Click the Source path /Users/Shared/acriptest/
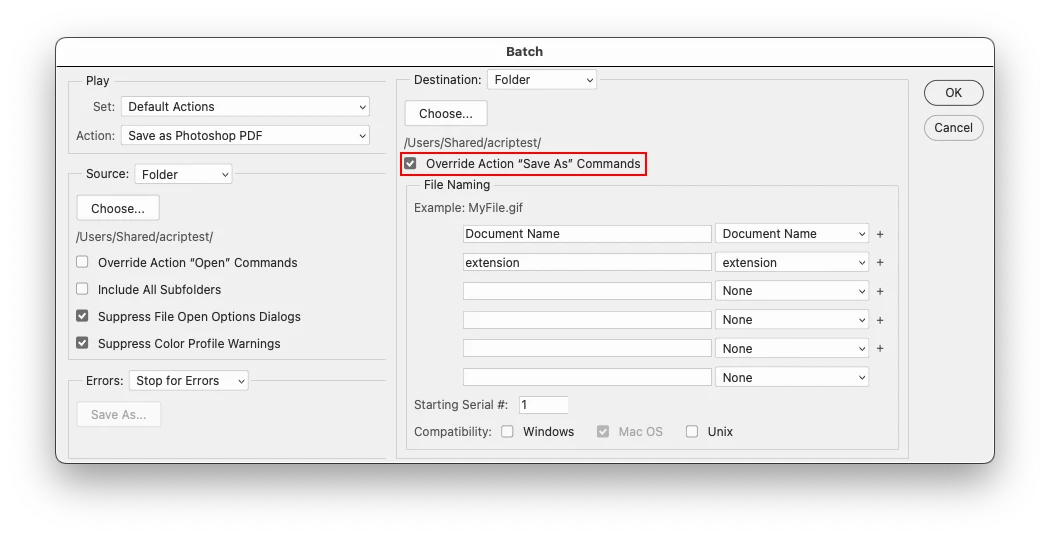 click(145, 237)
